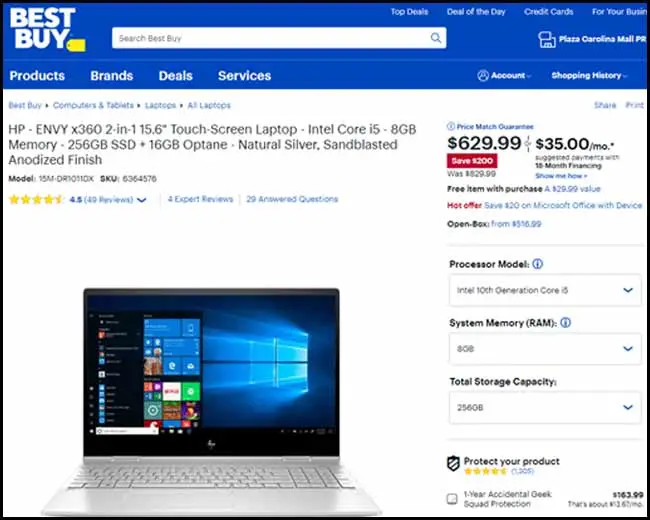Image resolution: width=650 pixels, height=520 pixels.
Task: Open Price Match Guarantee info icon
Action: pyautogui.click(x=451, y=126)
